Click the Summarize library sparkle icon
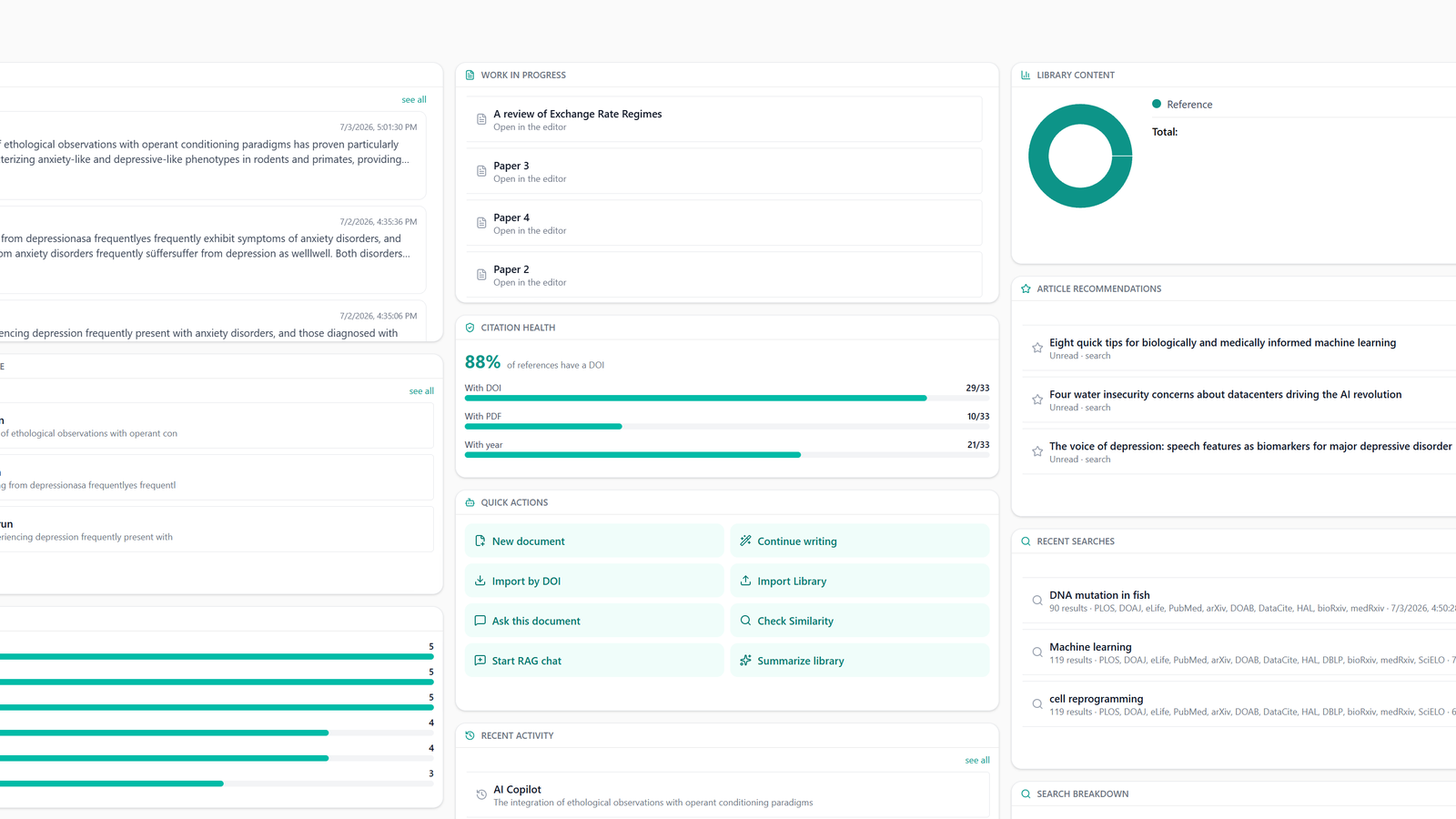 pos(745,661)
